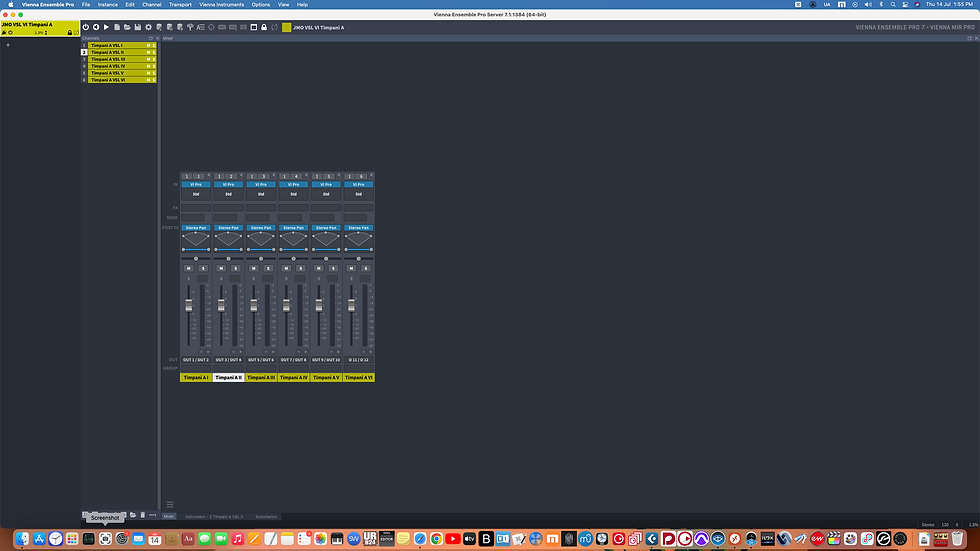Click Stereo Pan on Timpani A II strip
Viewport: 980px width, 551px height.
click(x=228, y=227)
